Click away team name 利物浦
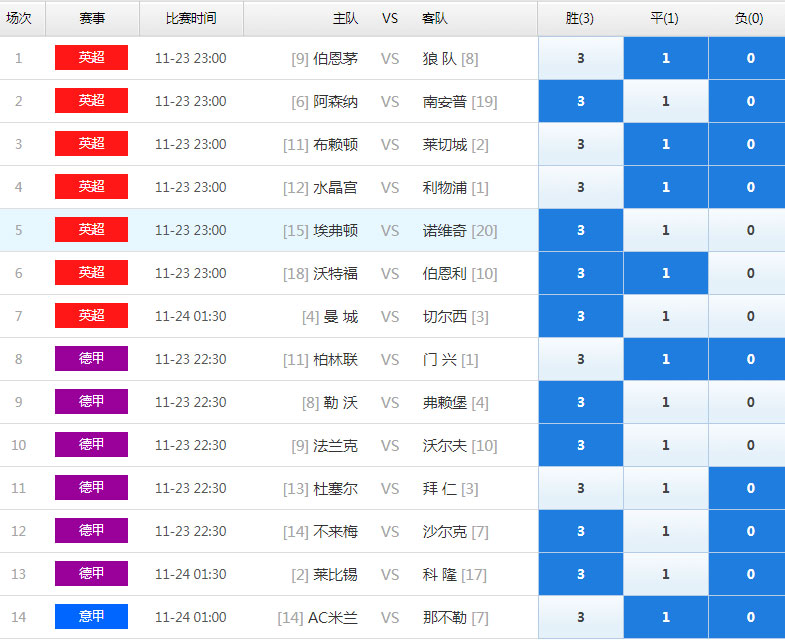 tap(445, 188)
